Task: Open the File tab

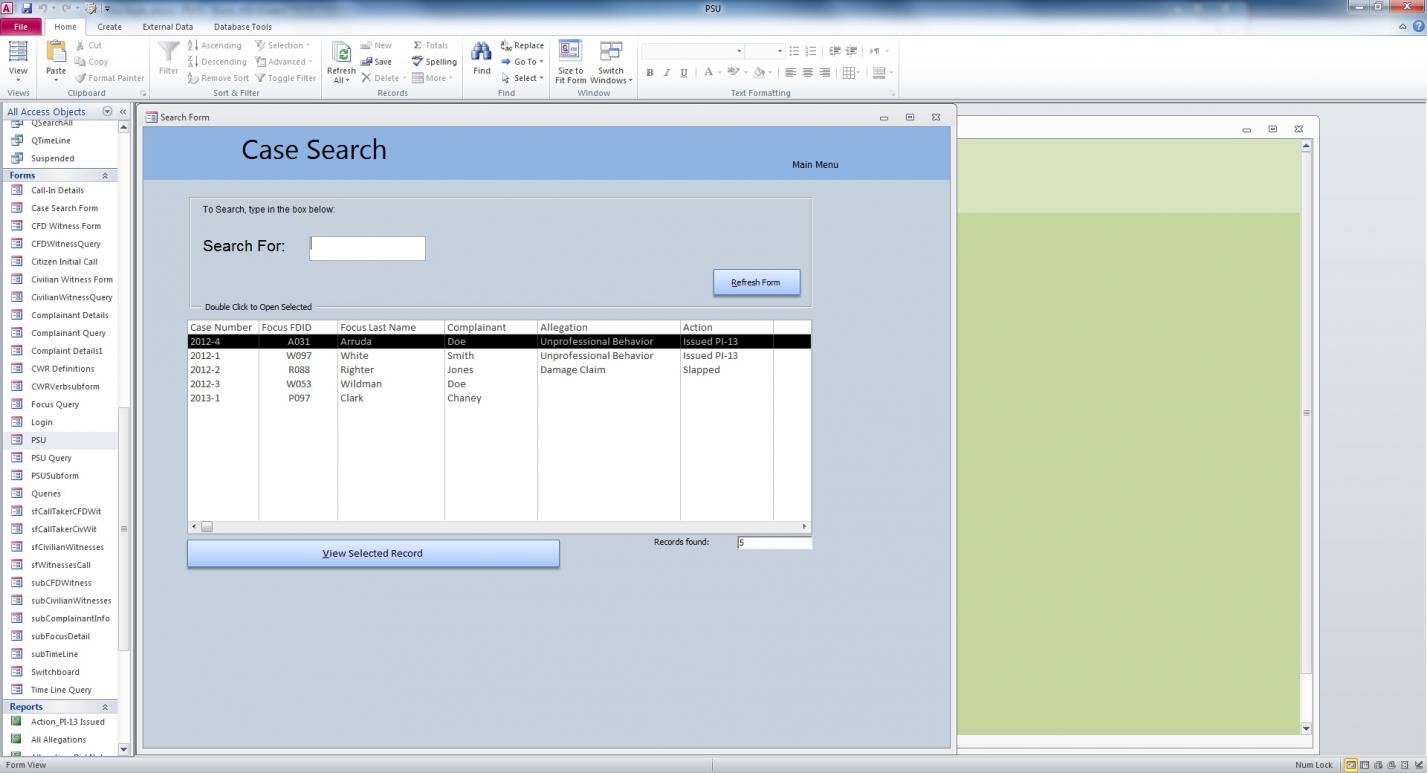Action: point(21,27)
